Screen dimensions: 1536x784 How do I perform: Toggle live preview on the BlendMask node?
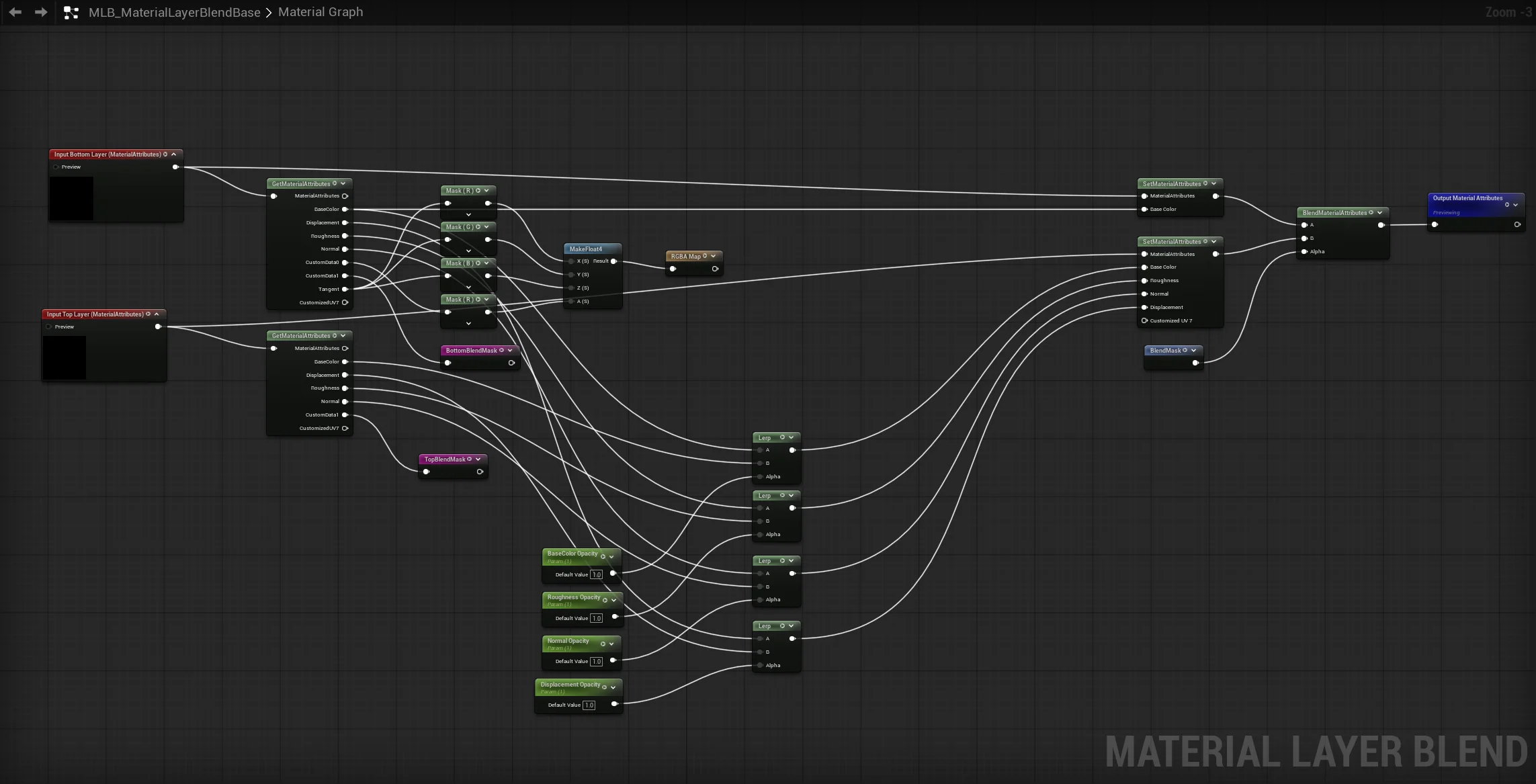(1185, 351)
